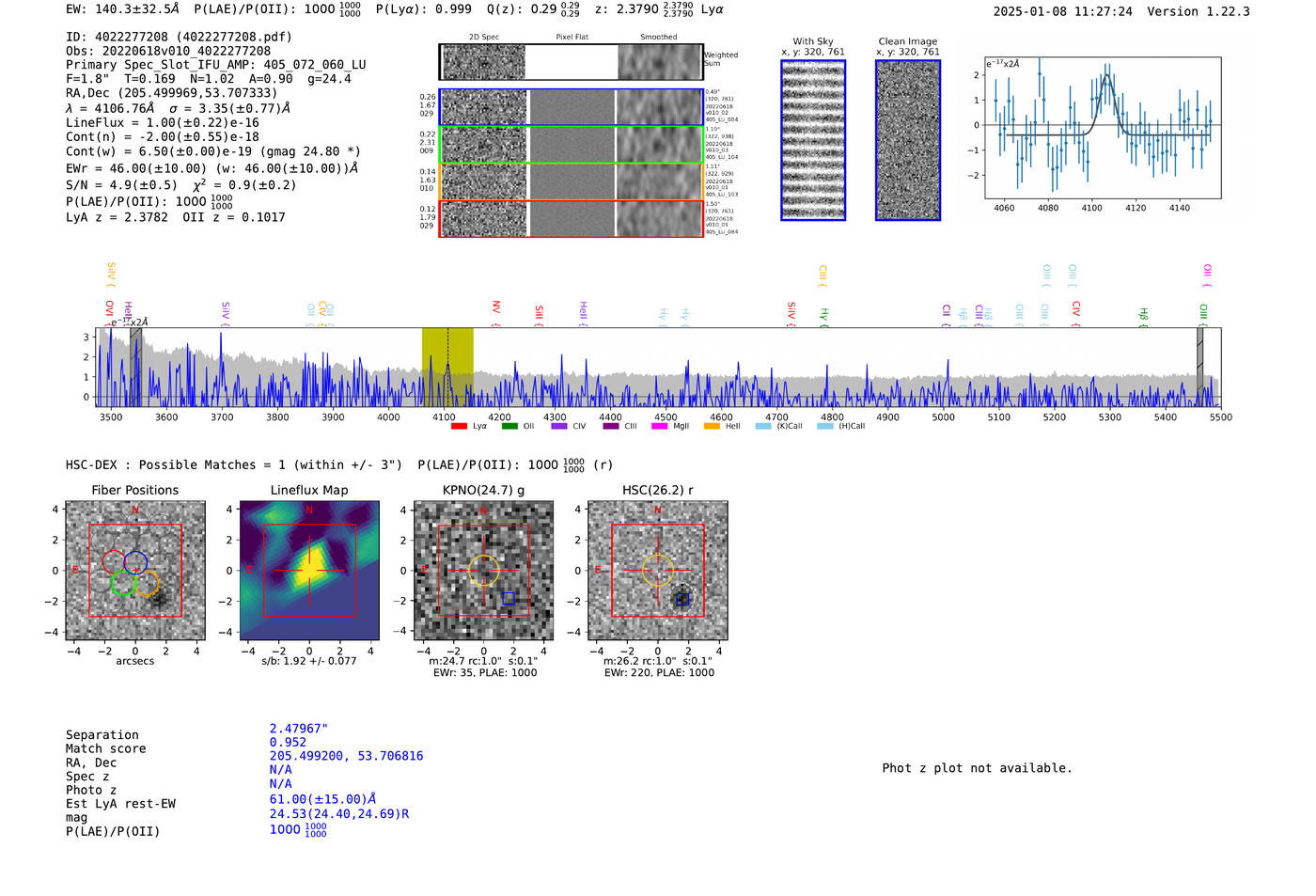Click the green fiber circle in Fiber Positions

[122, 584]
